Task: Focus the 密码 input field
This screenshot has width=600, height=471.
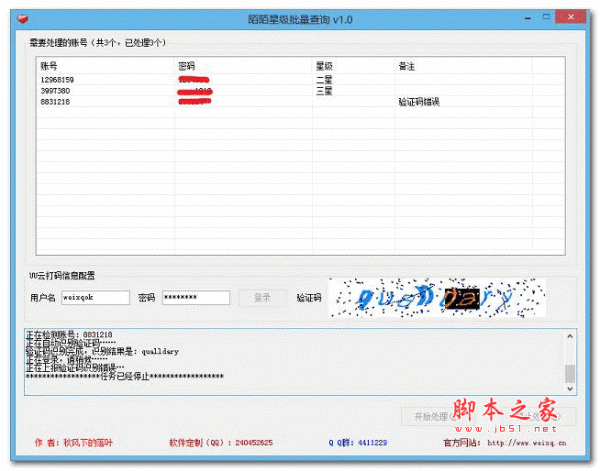Action: click(195, 297)
